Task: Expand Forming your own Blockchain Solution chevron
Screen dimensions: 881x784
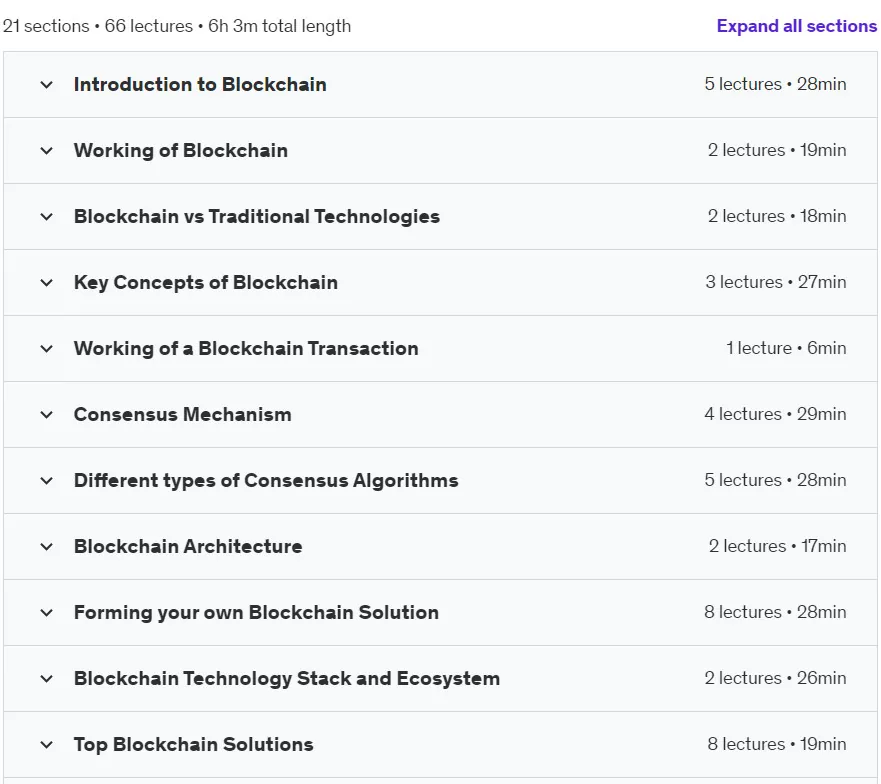Action: [x=47, y=613]
